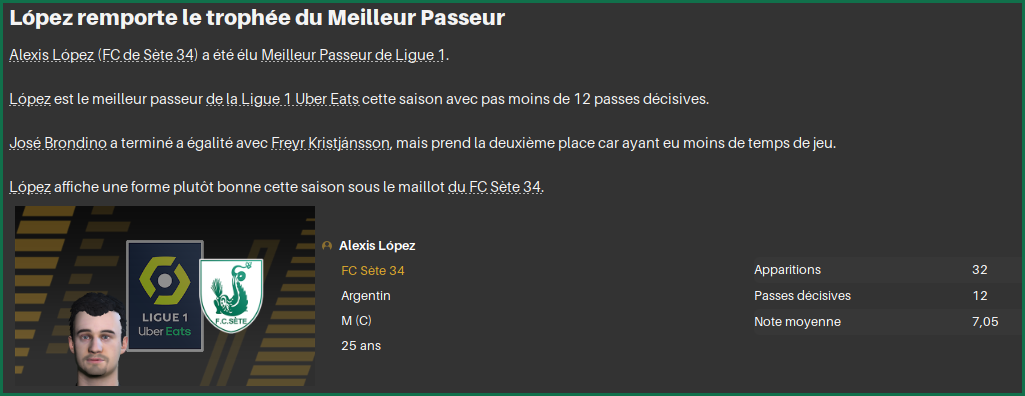Click the Argentin nationality text
The height and width of the screenshot is (396, 1025).
[x=366, y=296]
